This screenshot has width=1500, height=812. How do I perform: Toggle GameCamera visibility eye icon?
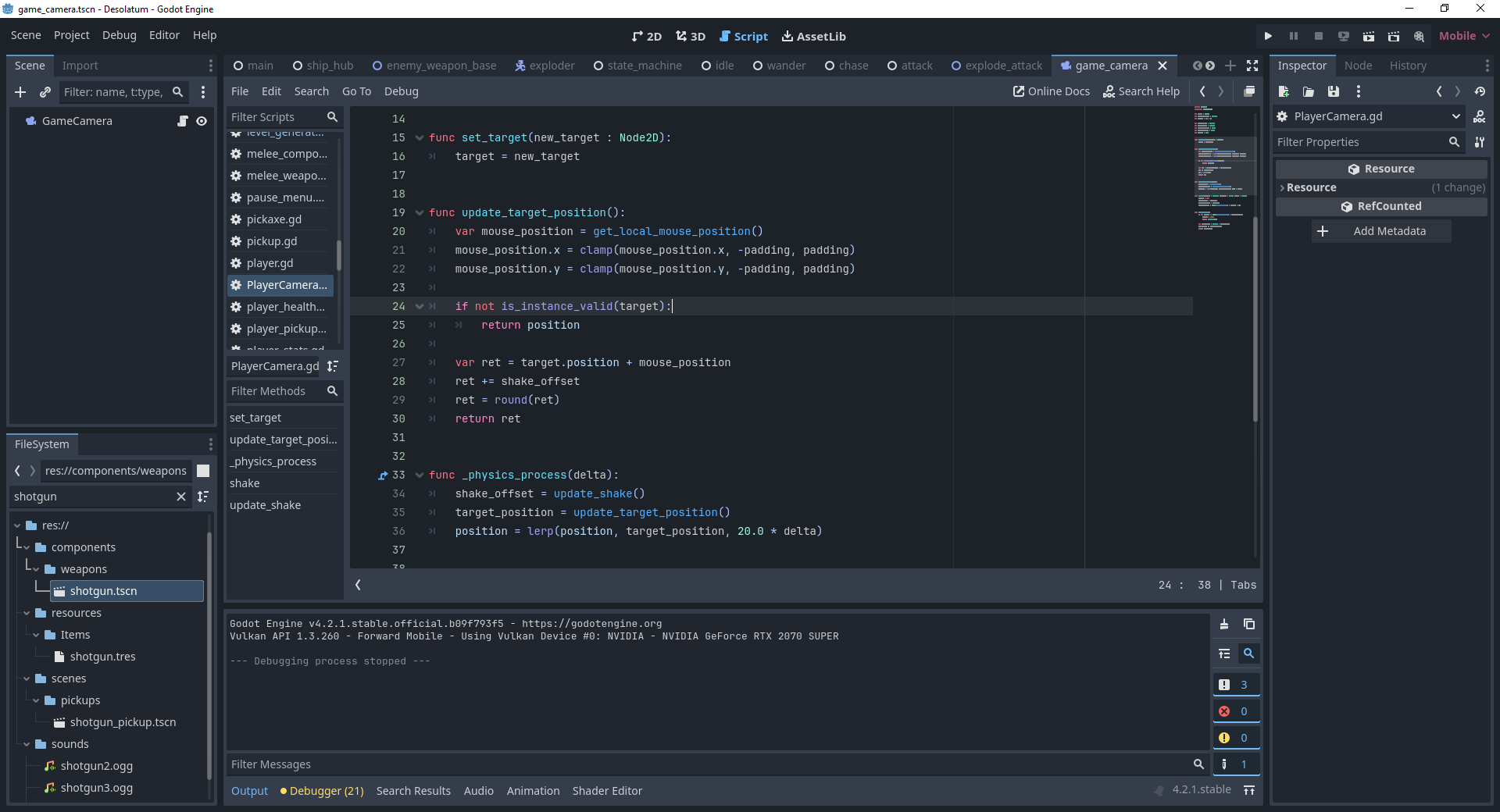tap(202, 121)
